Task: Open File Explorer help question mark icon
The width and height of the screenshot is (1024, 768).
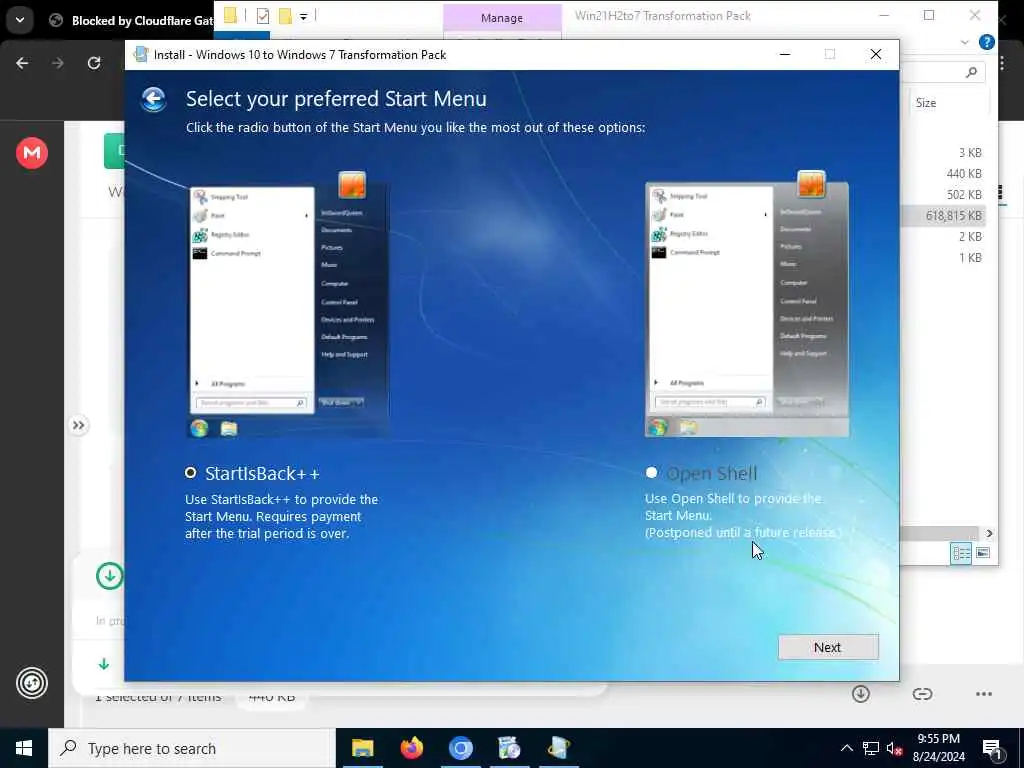Action: click(x=987, y=42)
